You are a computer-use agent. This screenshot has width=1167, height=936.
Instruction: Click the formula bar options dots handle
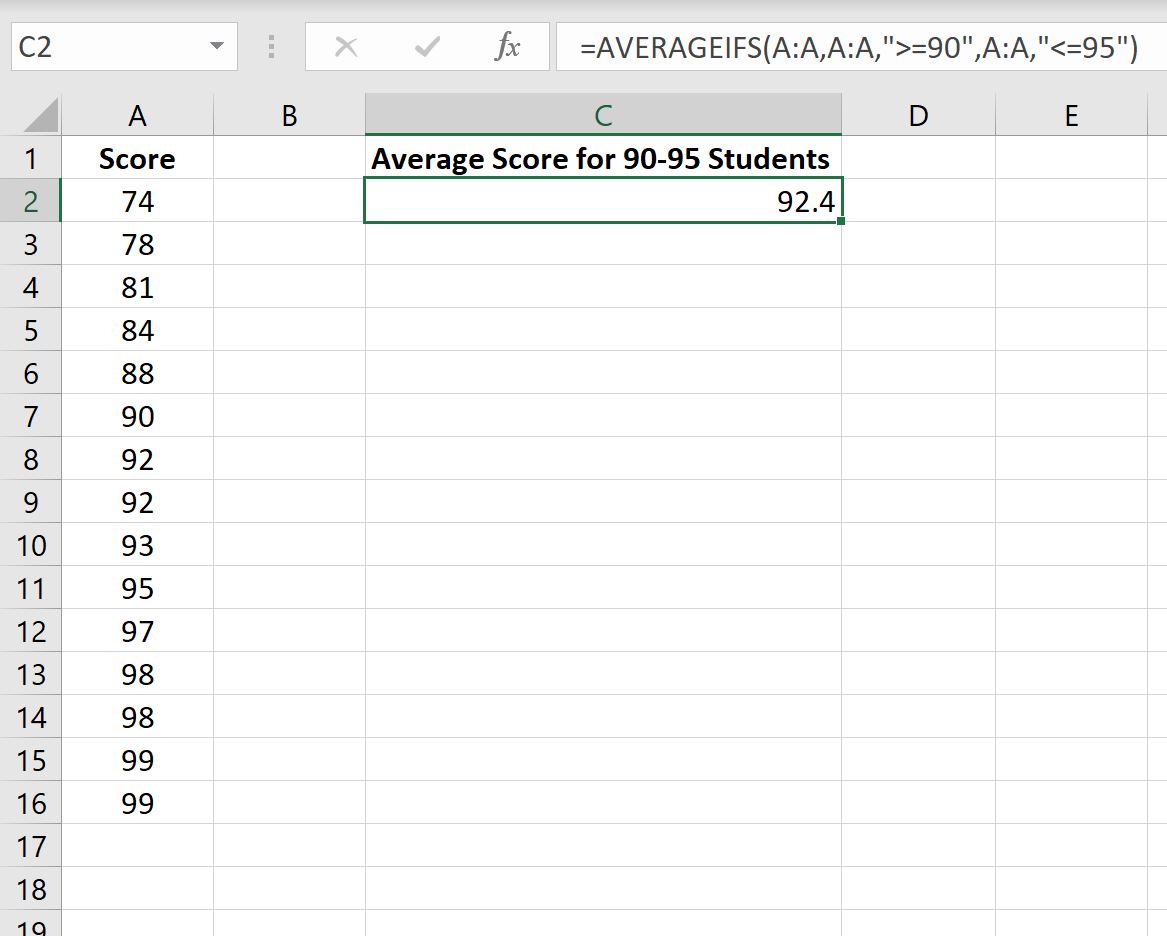(x=272, y=47)
